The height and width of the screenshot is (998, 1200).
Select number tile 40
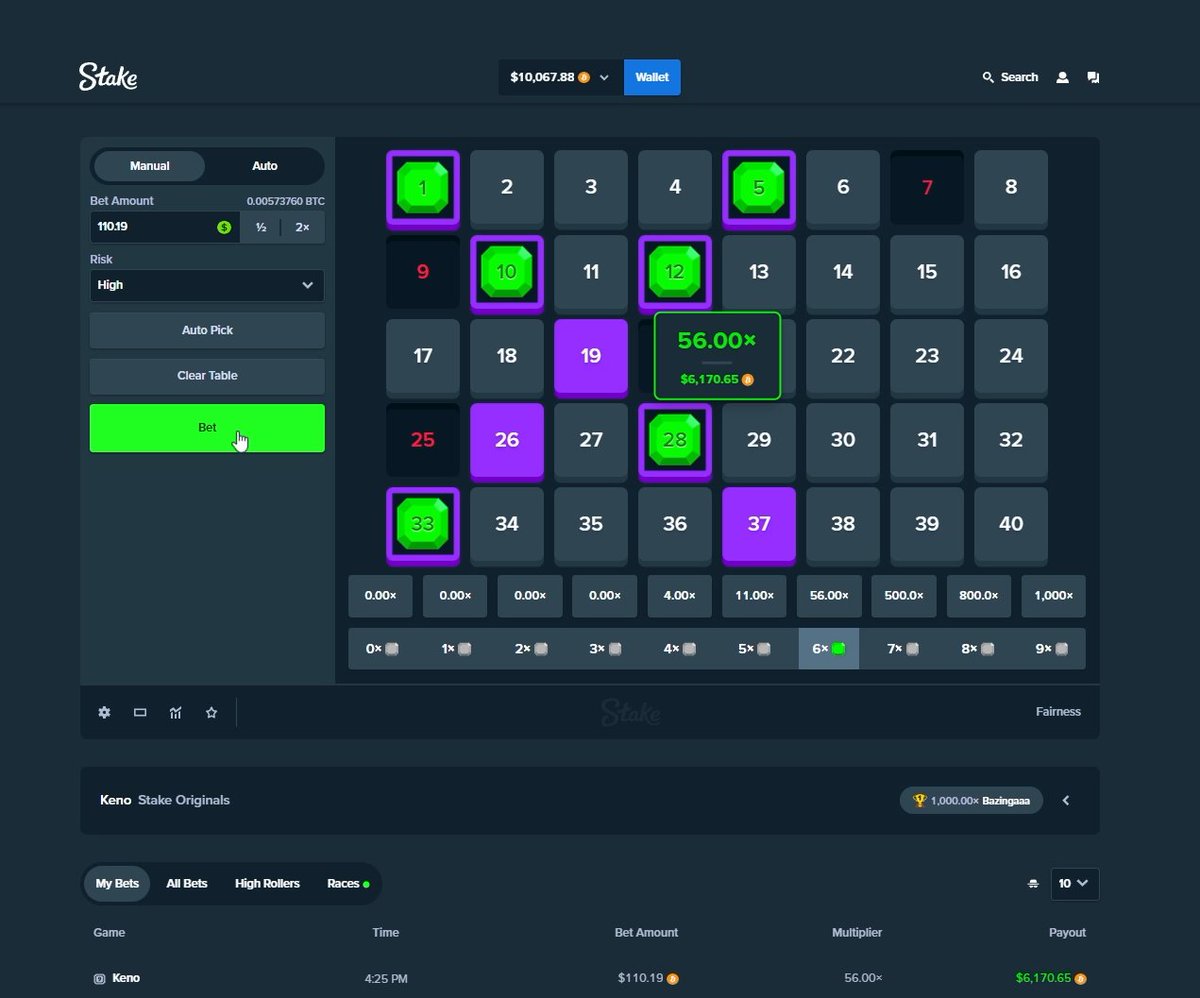[x=1011, y=524]
